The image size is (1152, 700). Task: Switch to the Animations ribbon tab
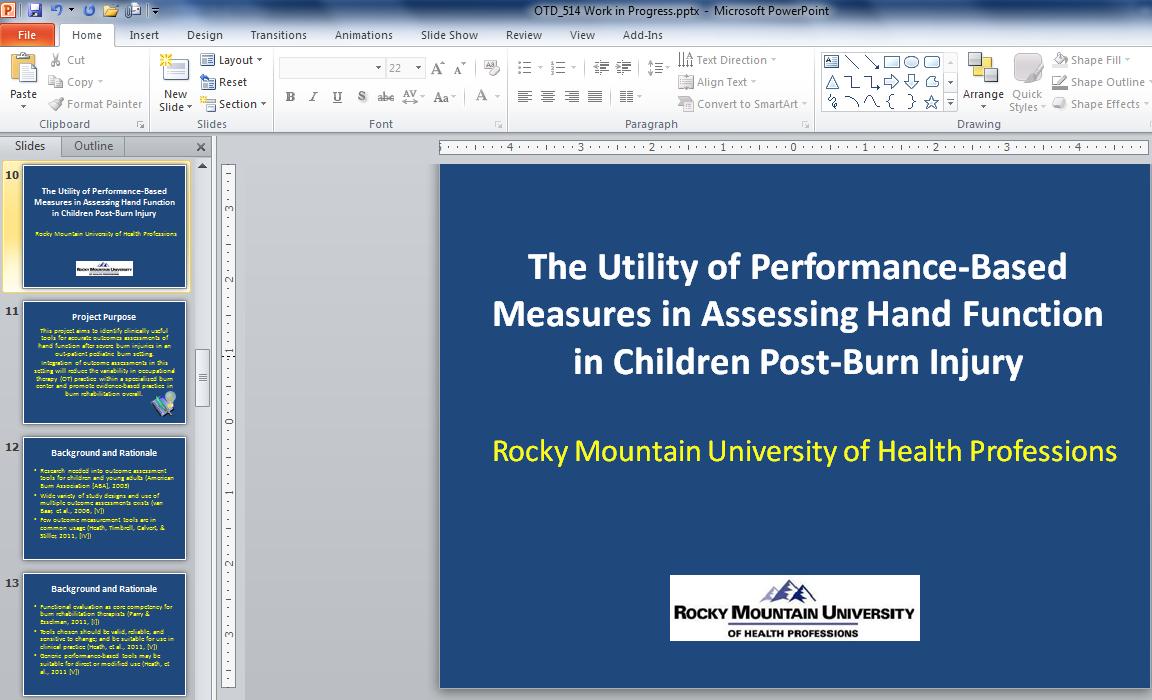pos(363,34)
